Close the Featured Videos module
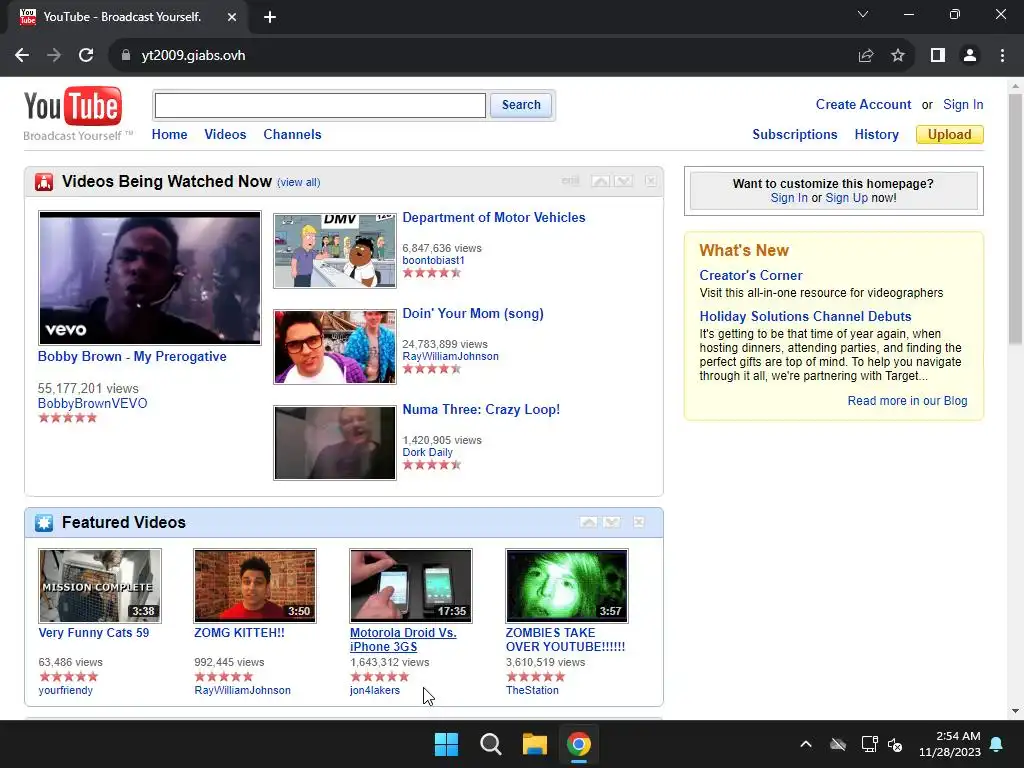 coord(639,522)
